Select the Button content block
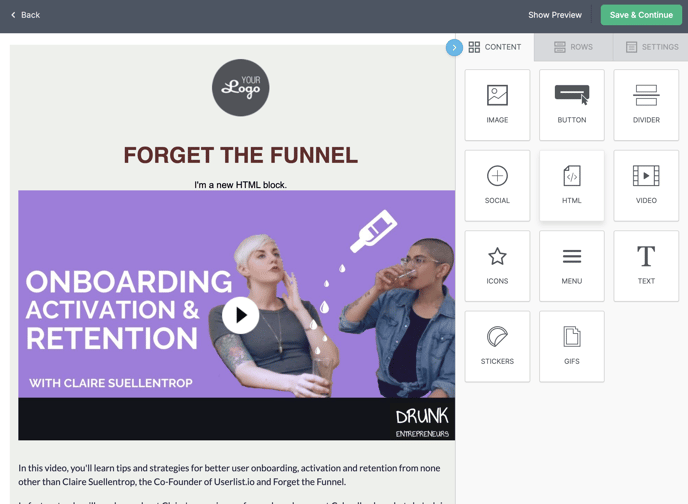The width and height of the screenshot is (688, 504). (x=572, y=105)
